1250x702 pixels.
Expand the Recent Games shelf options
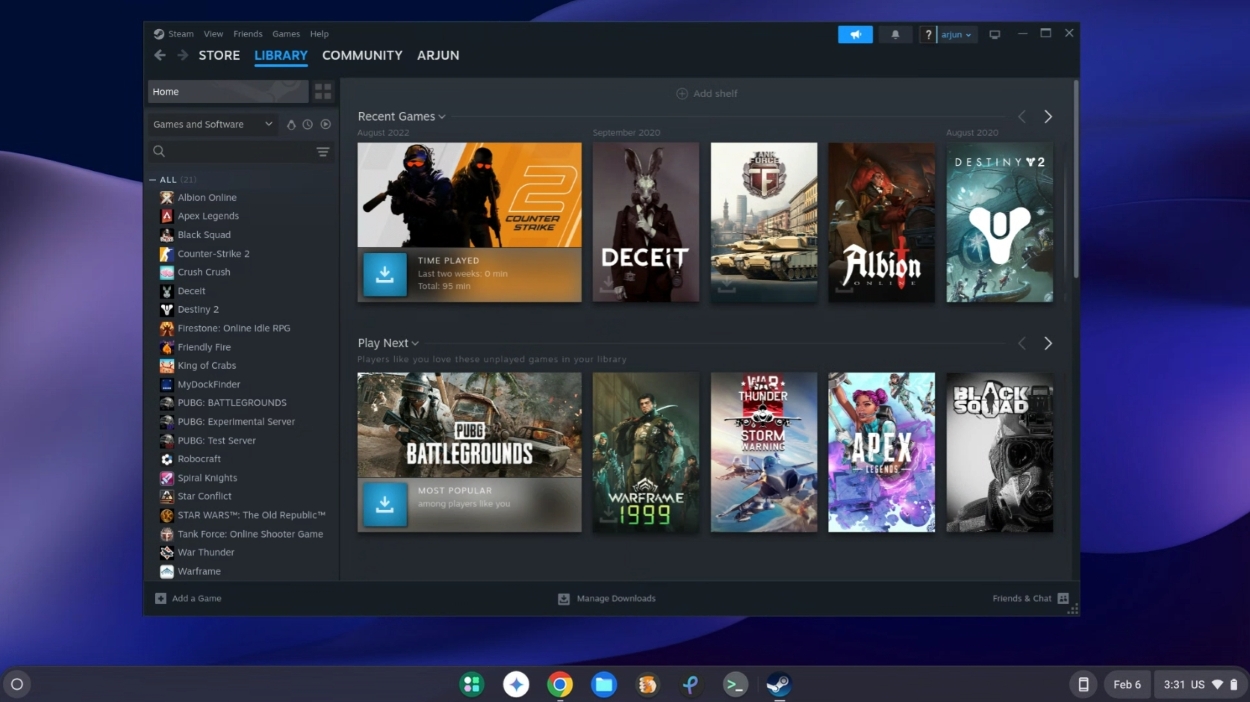pyautogui.click(x=442, y=117)
